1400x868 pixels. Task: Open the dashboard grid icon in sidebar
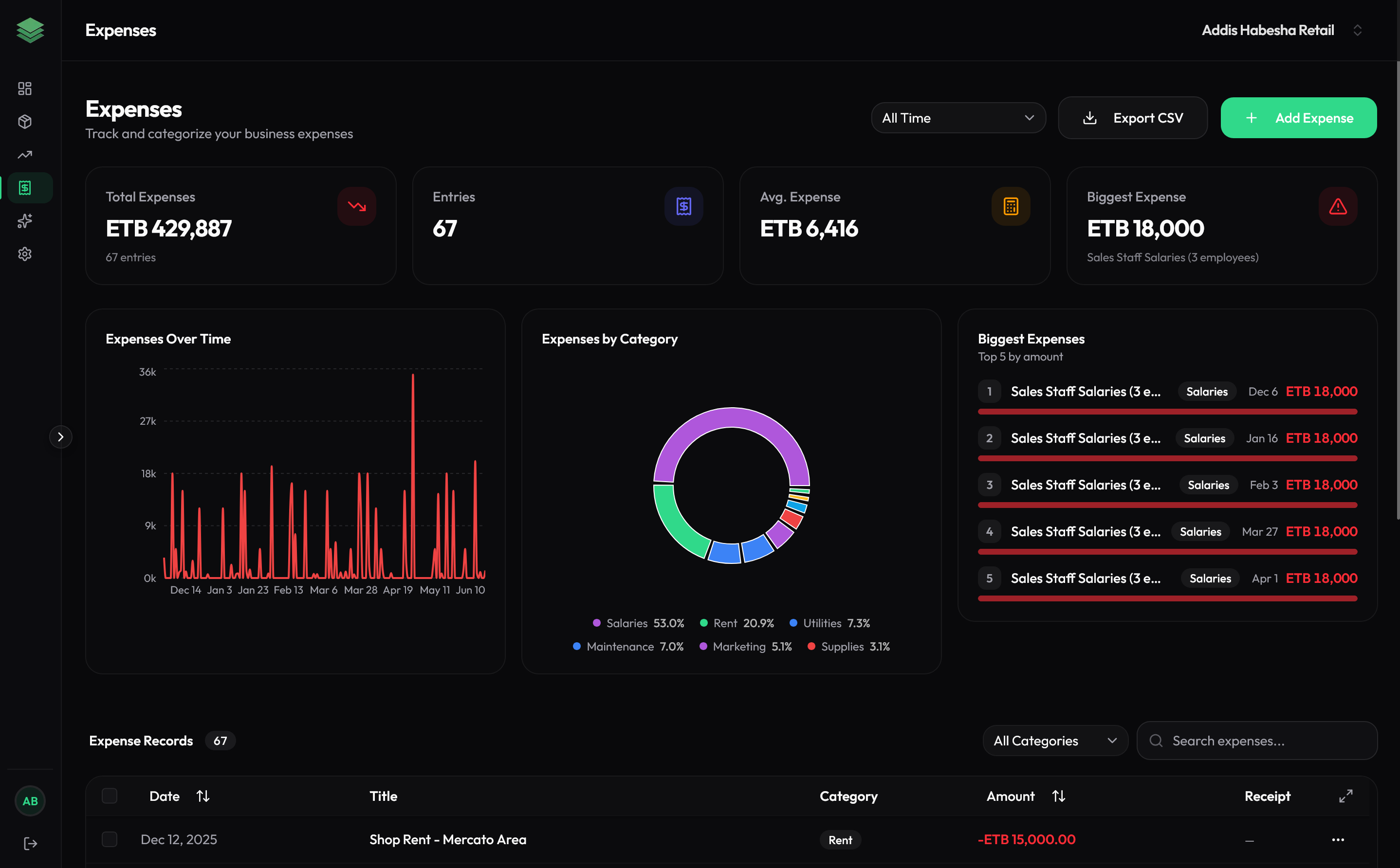[25, 89]
